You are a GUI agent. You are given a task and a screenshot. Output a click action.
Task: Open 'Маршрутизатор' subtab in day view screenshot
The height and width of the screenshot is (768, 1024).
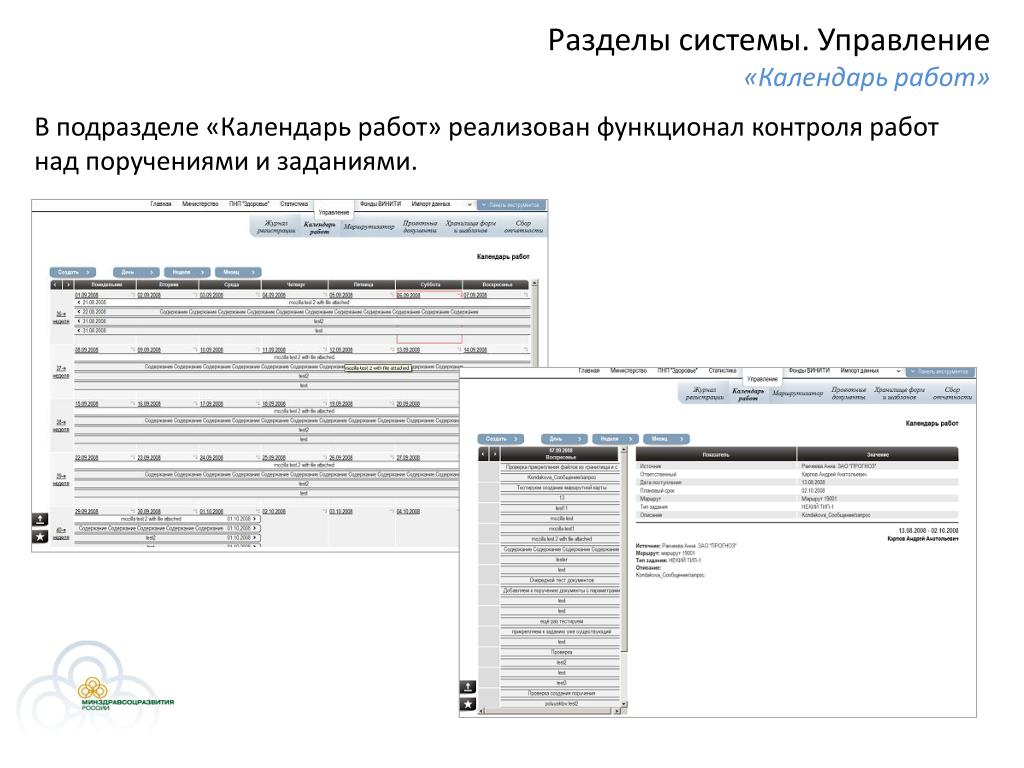pyautogui.click(x=797, y=394)
